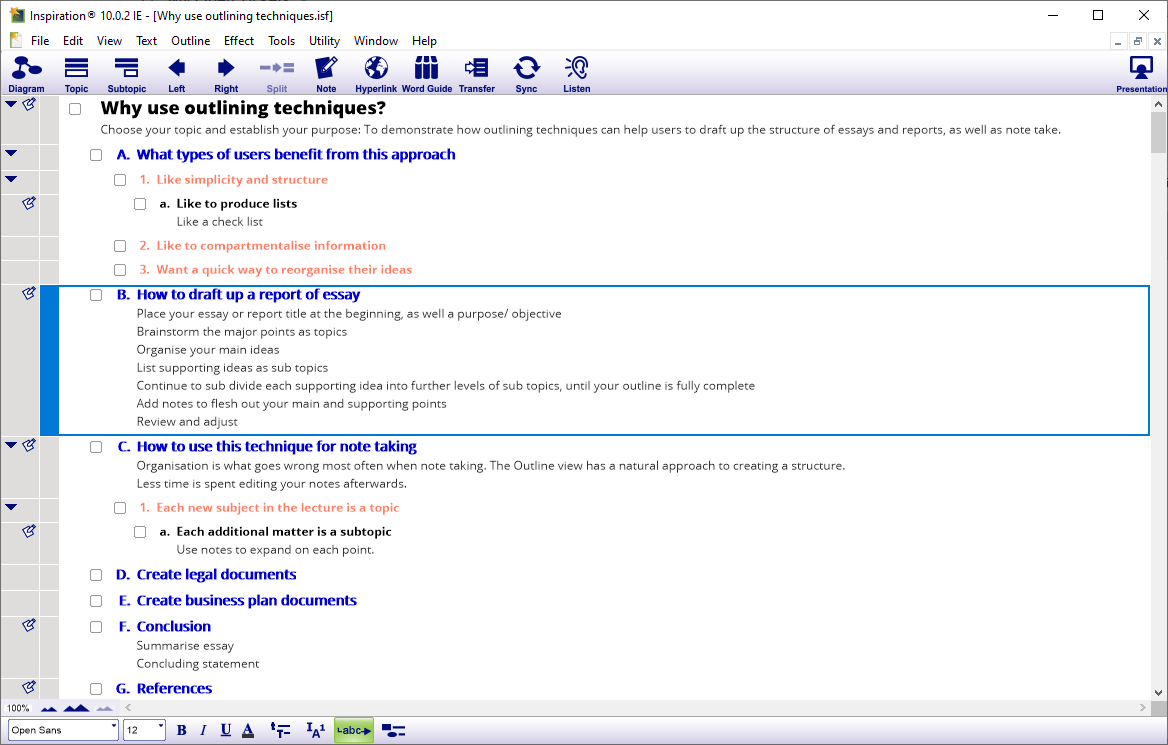Select topic 'References'

[x=174, y=688]
